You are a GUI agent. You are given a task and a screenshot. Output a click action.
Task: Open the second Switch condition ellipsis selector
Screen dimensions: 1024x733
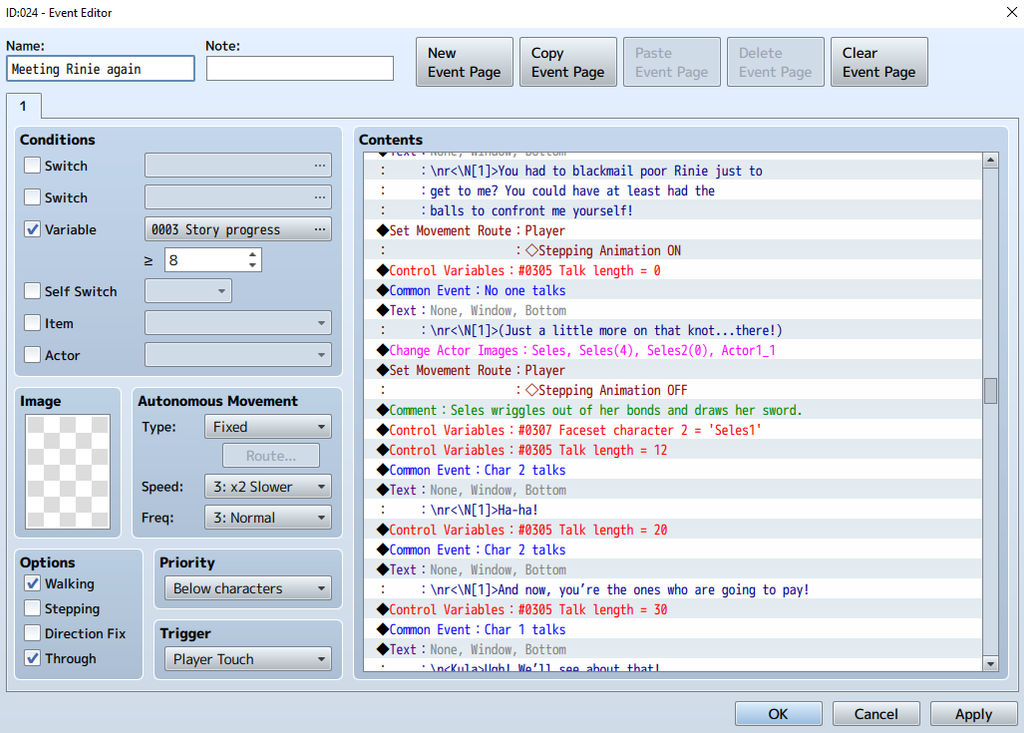[319, 197]
